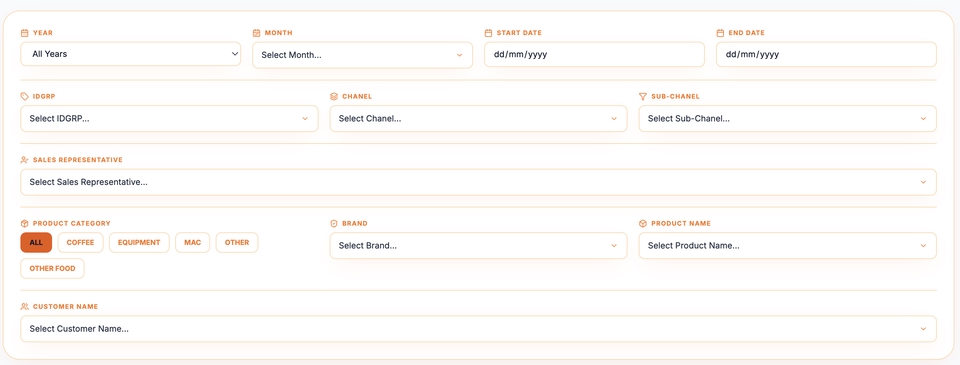Click the calendar icon beside START DATE label
Screen dimensions: 960x365
(489, 33)
